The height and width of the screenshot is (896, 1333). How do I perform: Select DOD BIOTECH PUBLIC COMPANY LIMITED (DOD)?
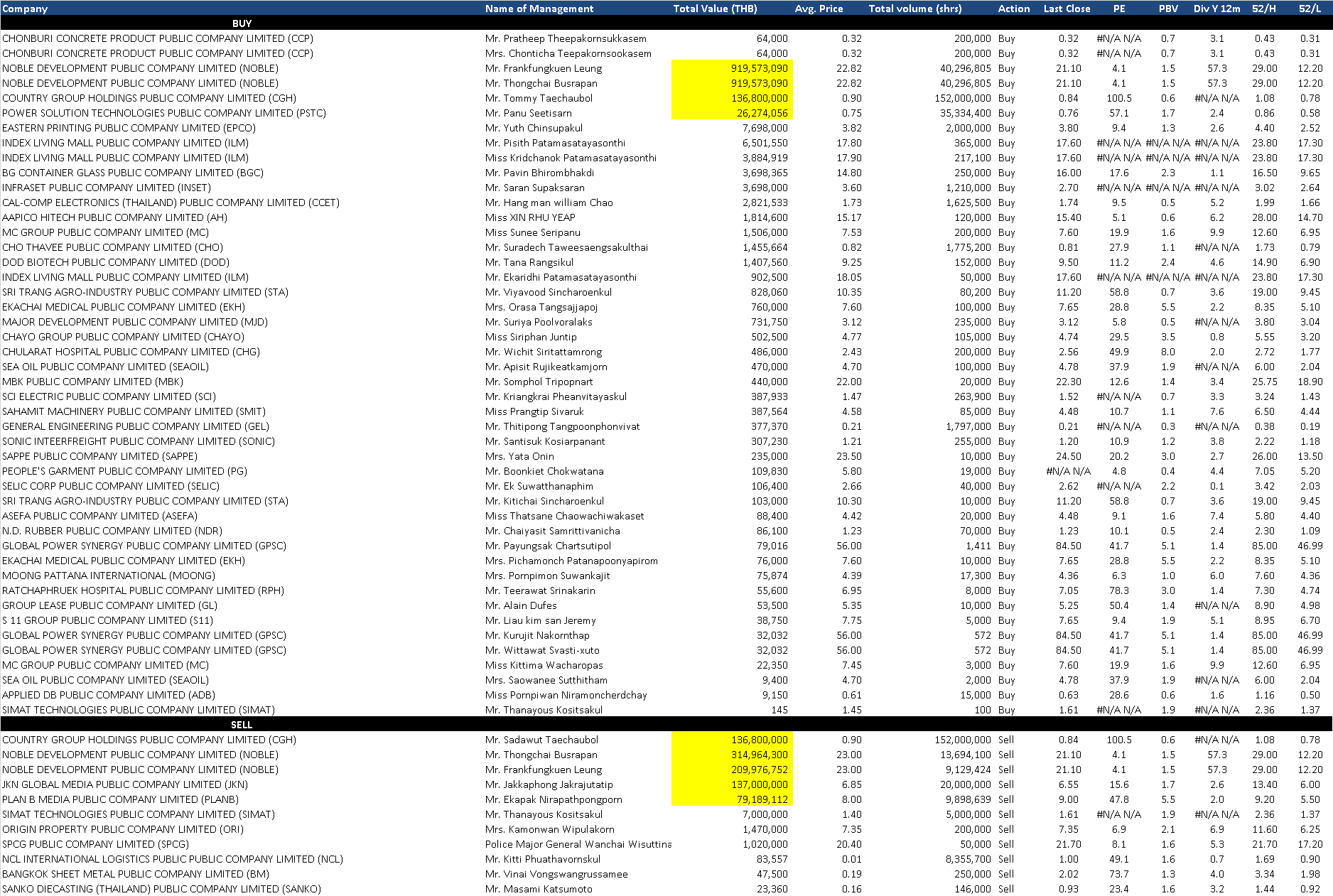[x=116, y=262]
